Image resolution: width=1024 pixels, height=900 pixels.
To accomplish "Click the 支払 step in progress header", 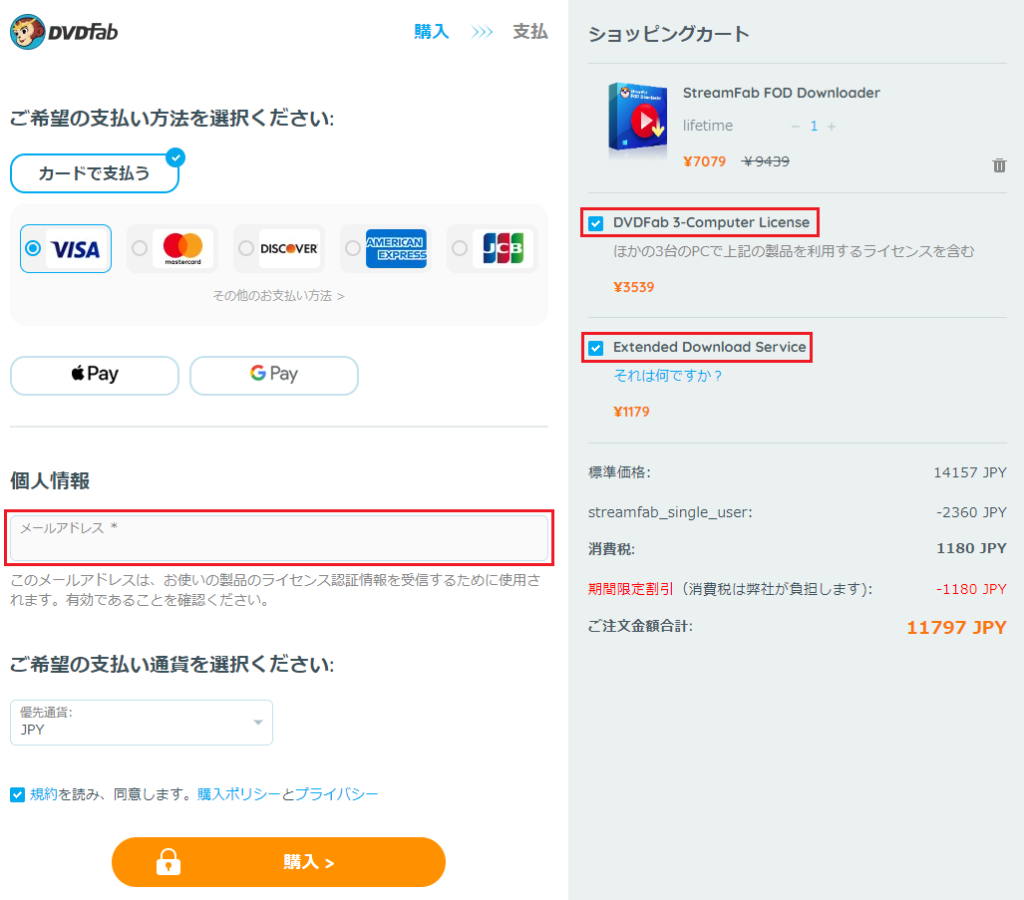I will click(x=530, y=31).
